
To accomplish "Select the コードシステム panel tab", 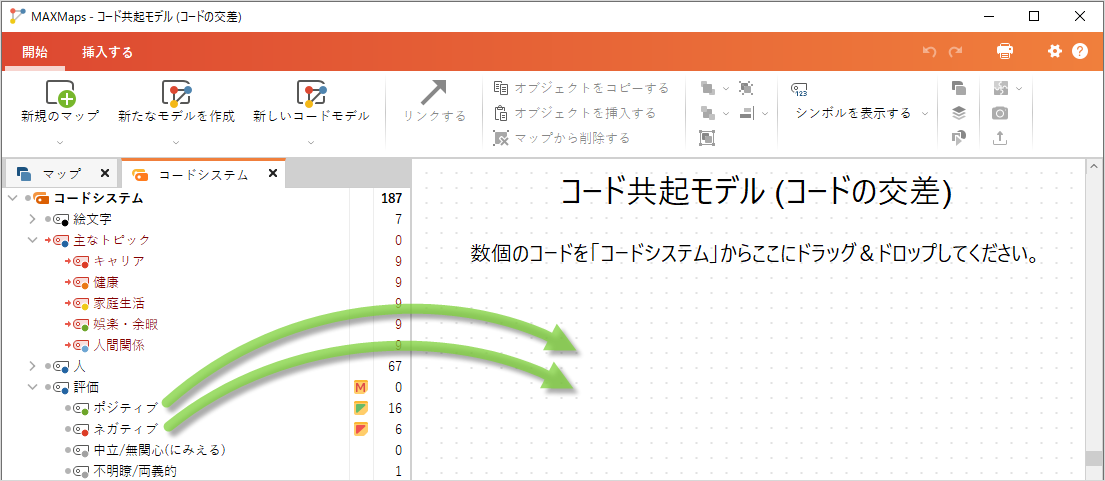I will click(x=204, y=175).
